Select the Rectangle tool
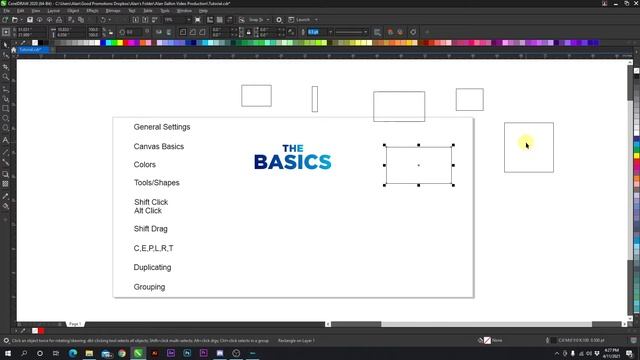The height and width of the screenshot is (360, 640). point(5,109)
